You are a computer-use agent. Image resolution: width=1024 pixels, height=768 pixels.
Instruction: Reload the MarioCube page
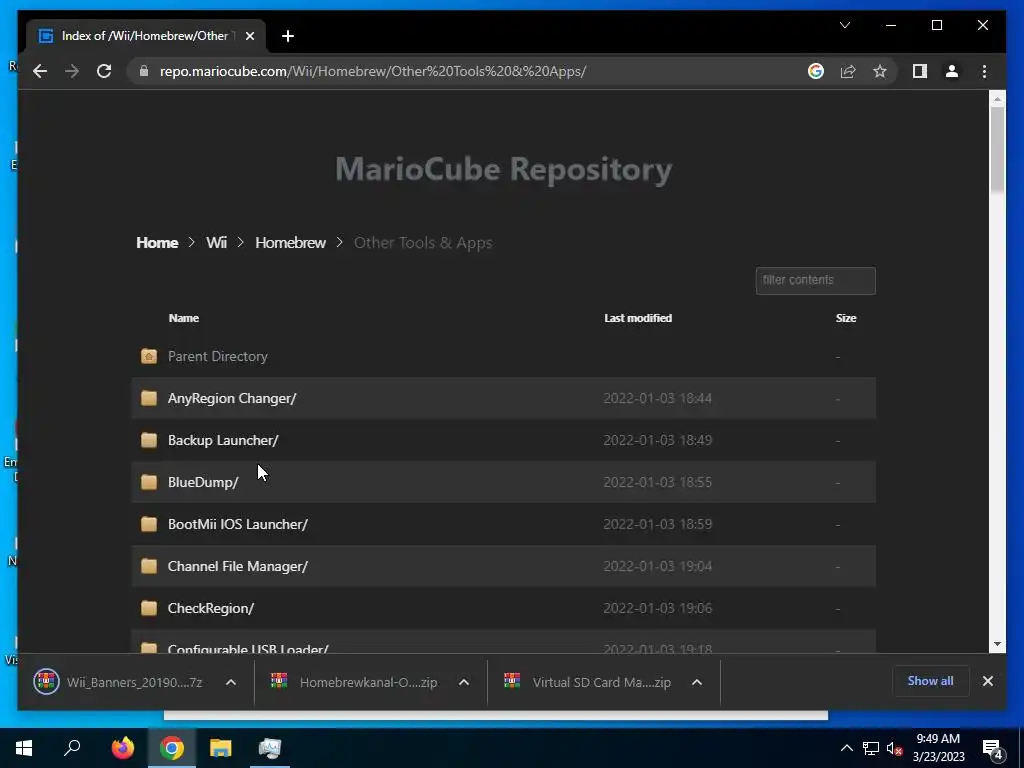(104, 71)
